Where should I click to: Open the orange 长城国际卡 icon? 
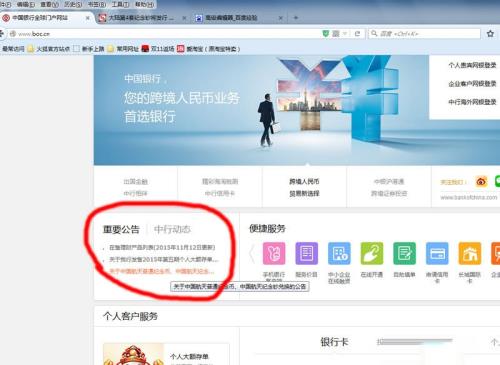tap(470, 253)
